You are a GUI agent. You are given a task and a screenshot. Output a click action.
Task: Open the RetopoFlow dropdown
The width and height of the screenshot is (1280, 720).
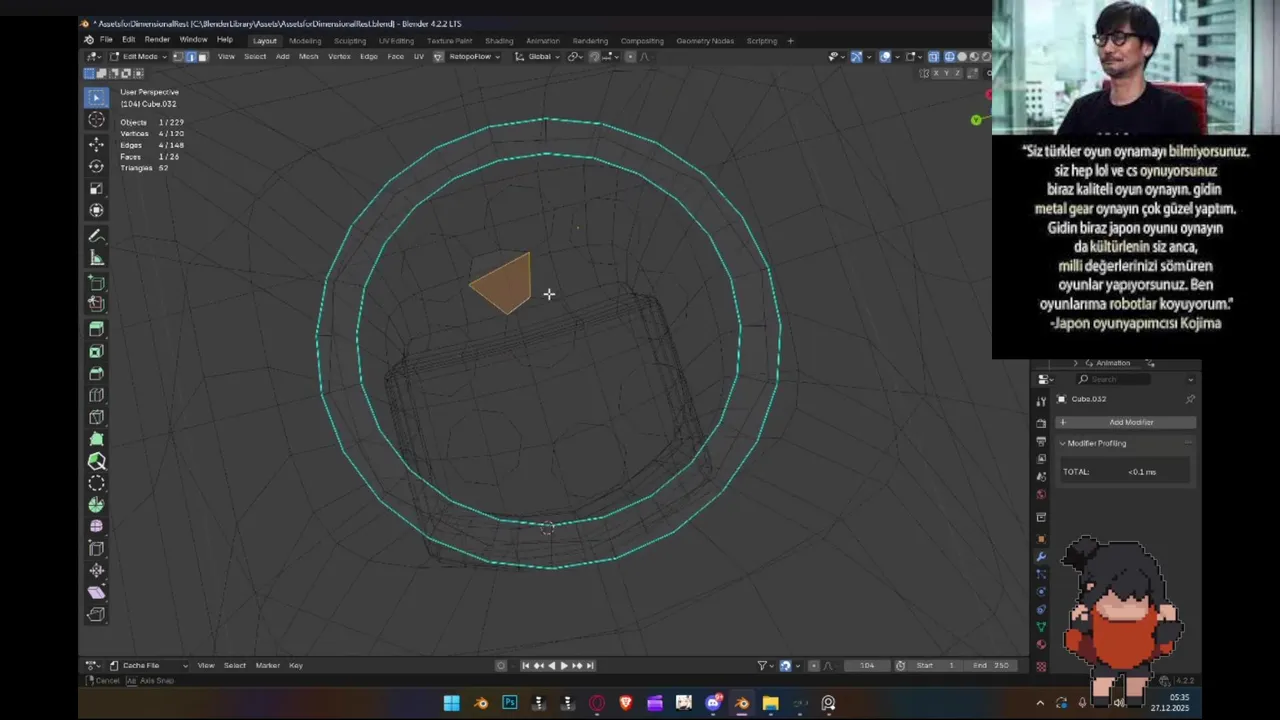tap(474, 56)
